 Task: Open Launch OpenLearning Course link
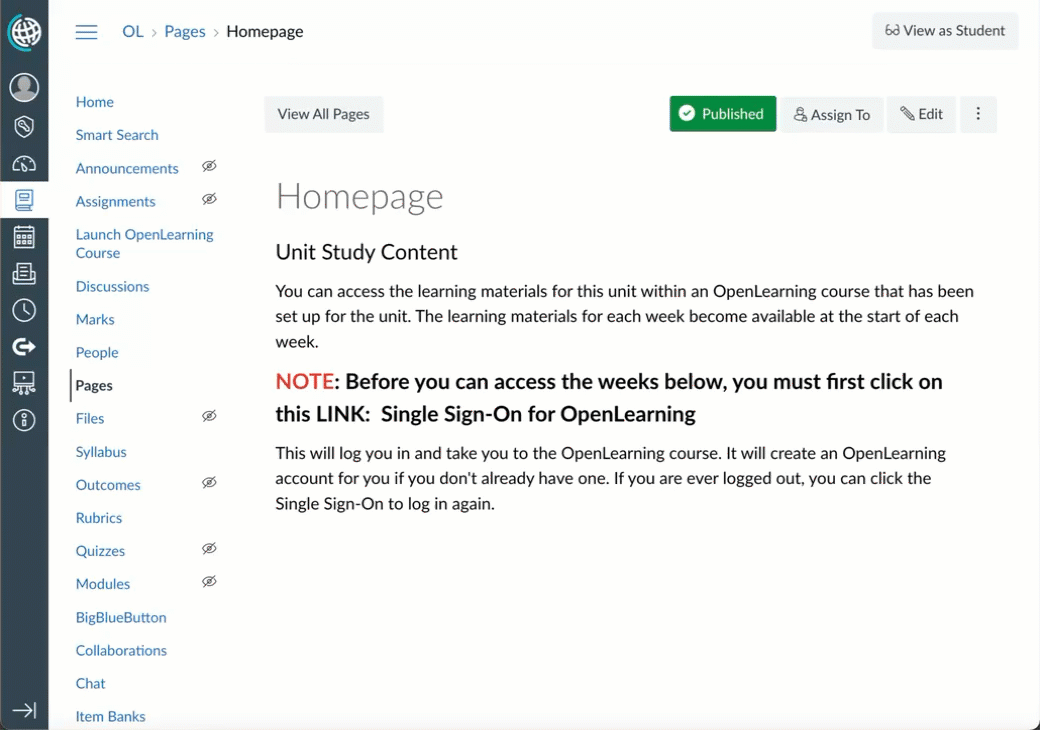point(144,243)
